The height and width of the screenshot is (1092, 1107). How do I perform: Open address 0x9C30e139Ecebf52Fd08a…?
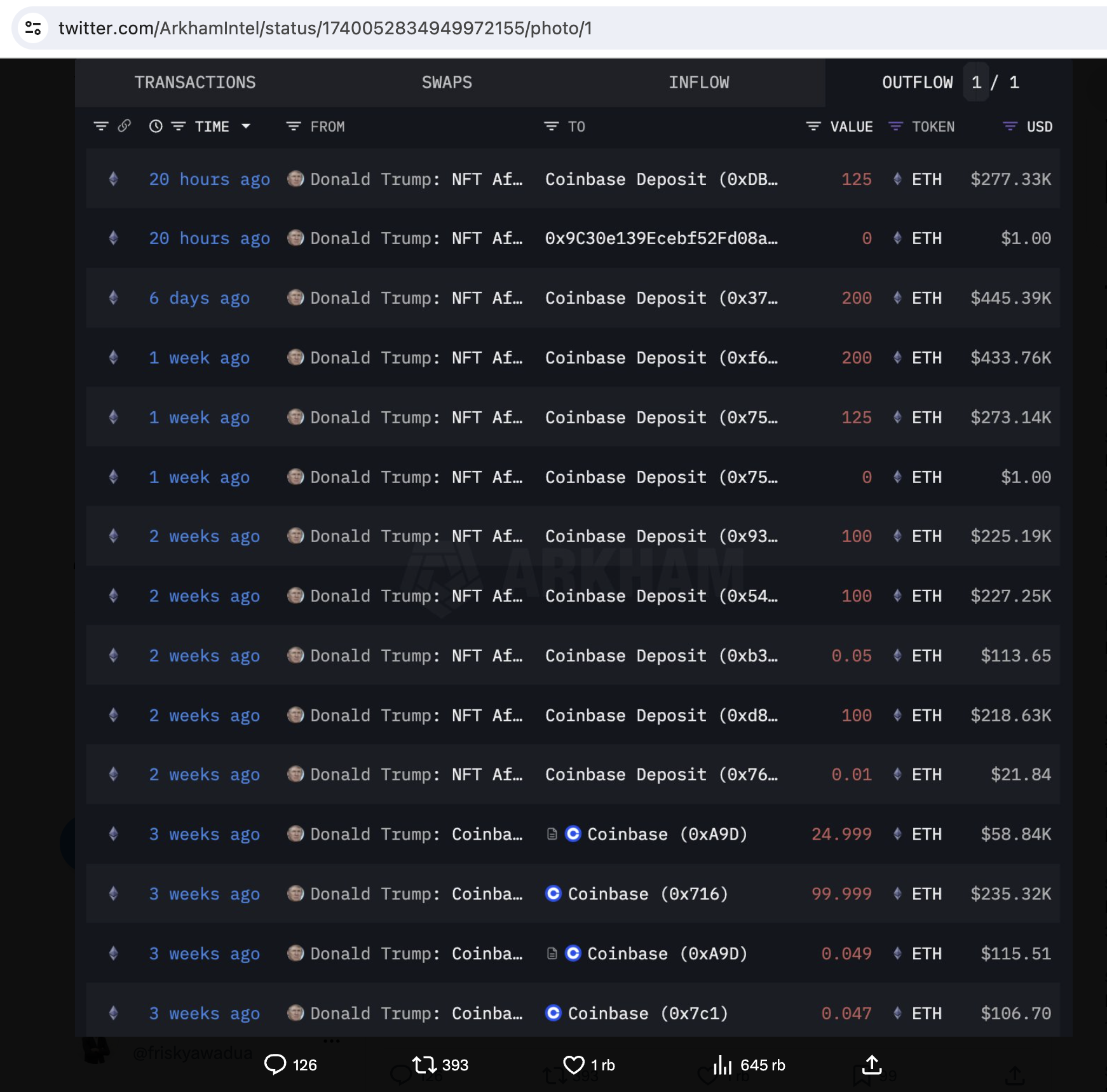[662, 238]
